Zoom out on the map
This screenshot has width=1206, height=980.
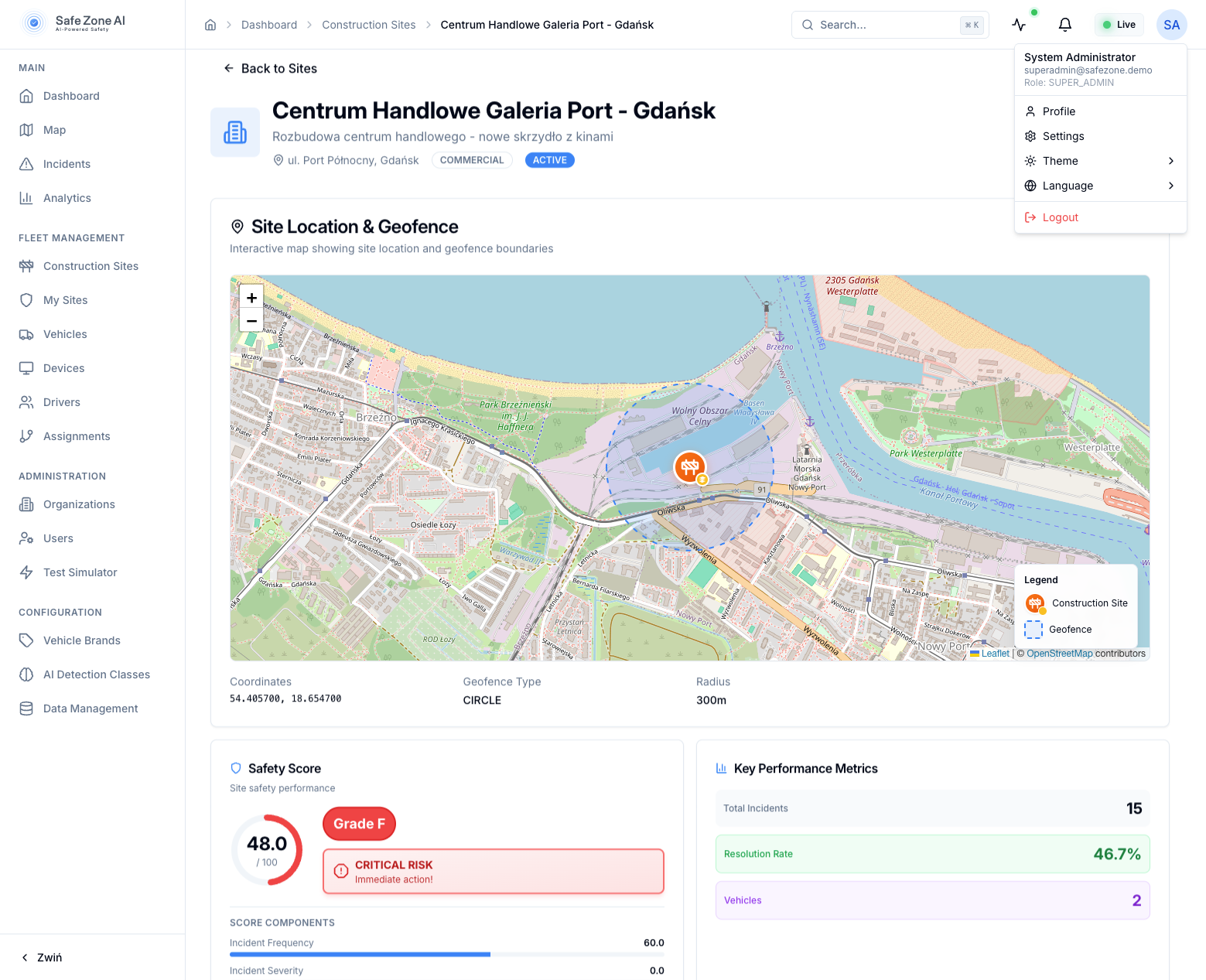point(251,321)
